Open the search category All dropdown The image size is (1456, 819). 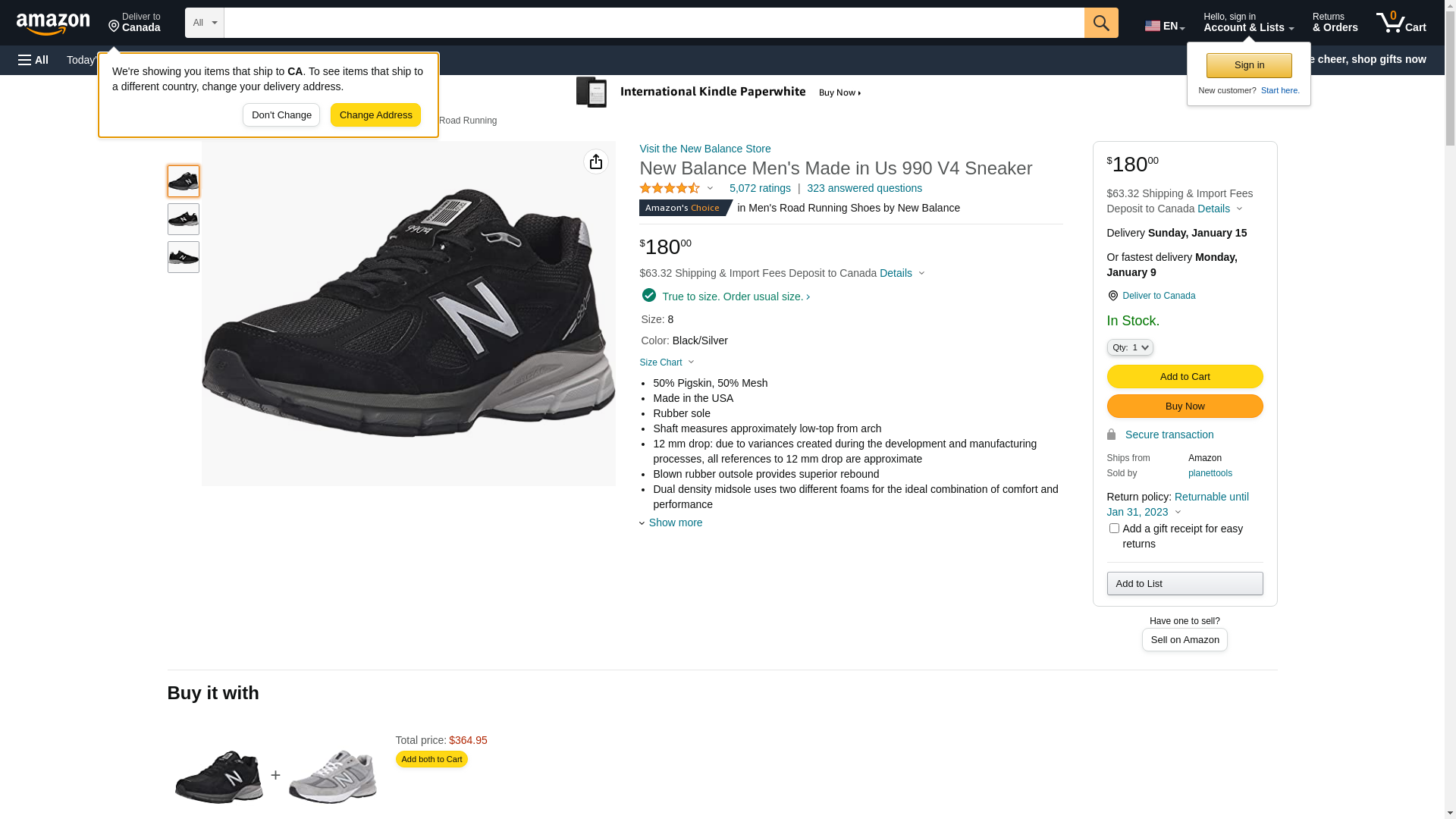point(204,23)
